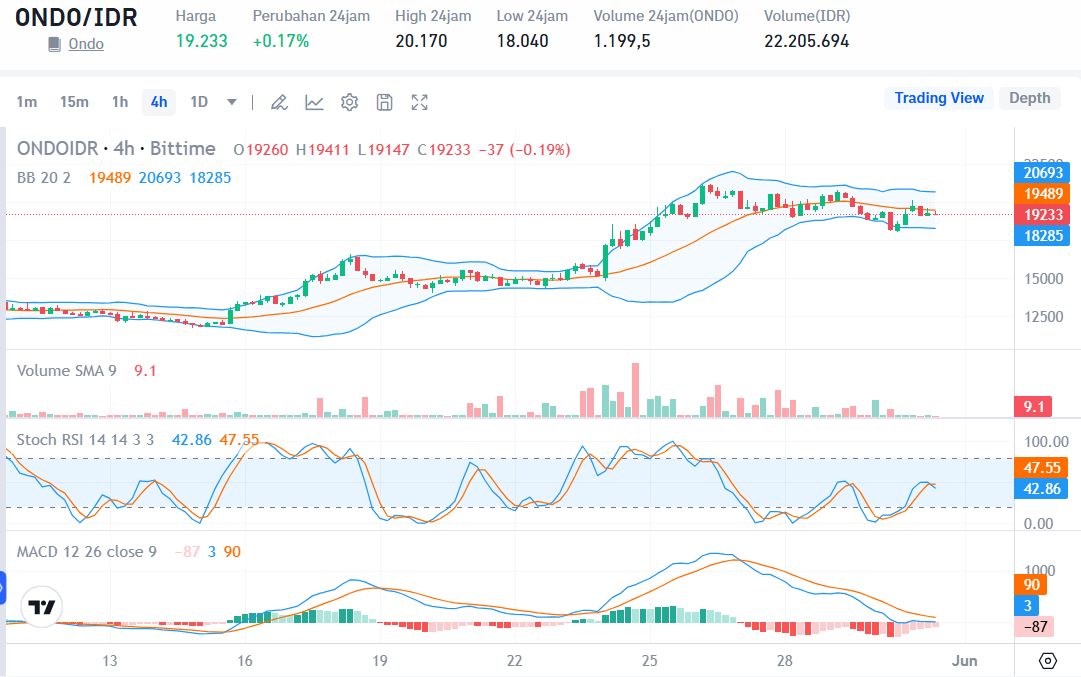Enter fullscreen mode on the chart

point(419,102)
